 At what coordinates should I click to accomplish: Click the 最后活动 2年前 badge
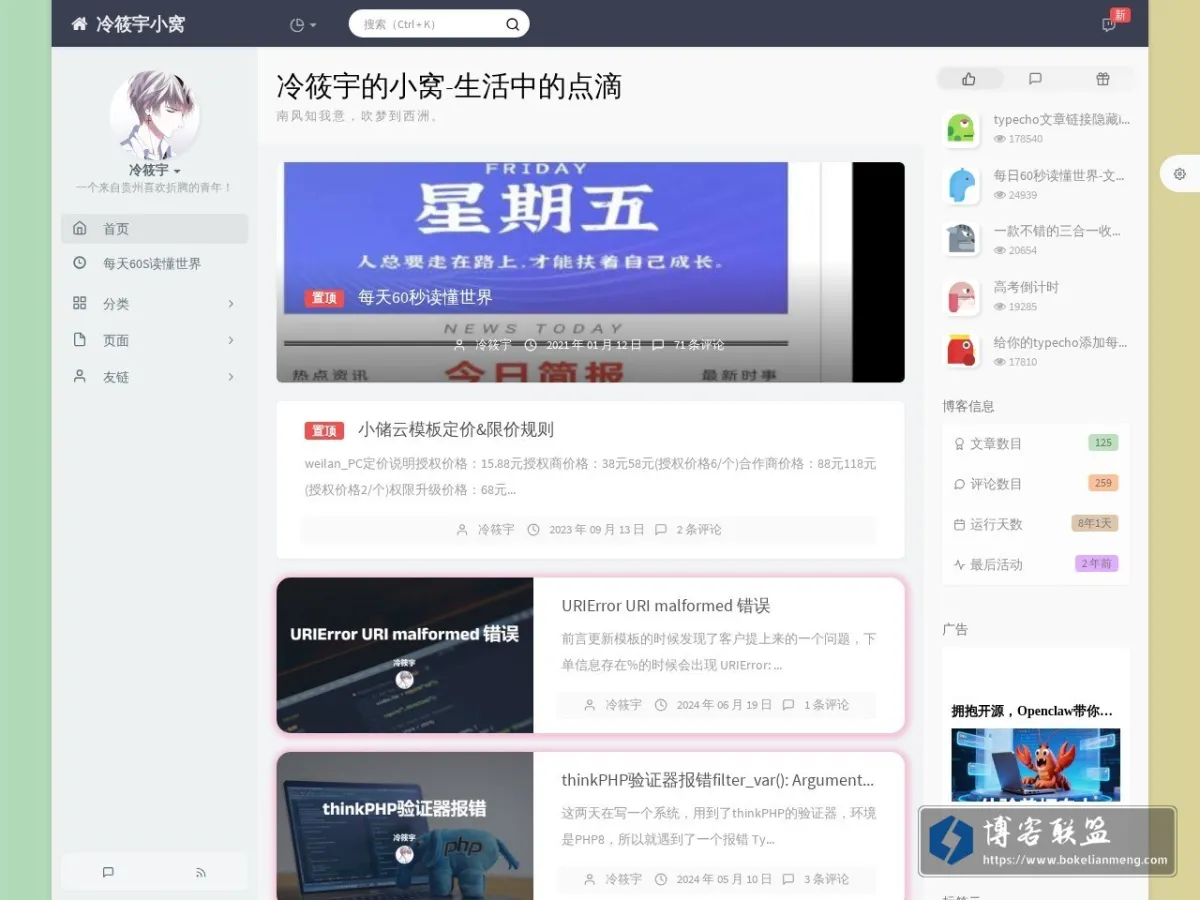click(x=1097, y=563)
